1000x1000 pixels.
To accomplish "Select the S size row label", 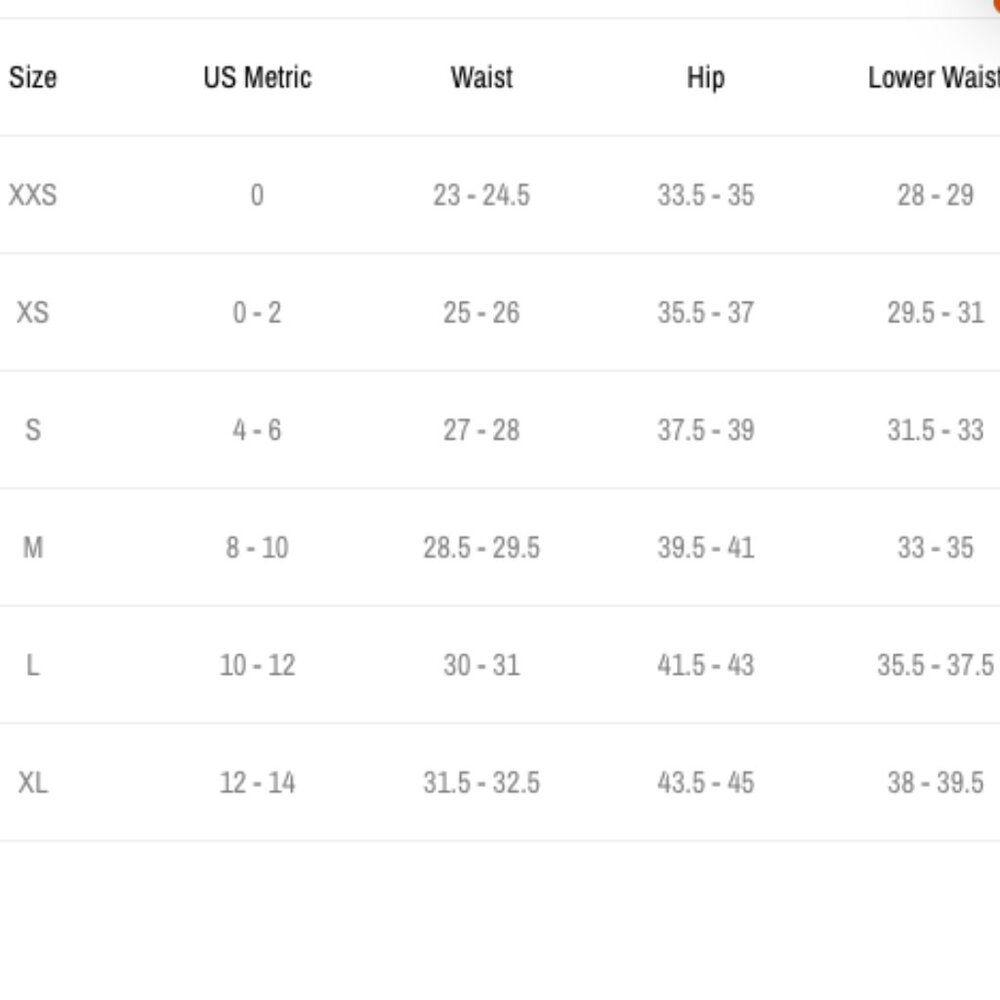I will (x=33, y=430).
